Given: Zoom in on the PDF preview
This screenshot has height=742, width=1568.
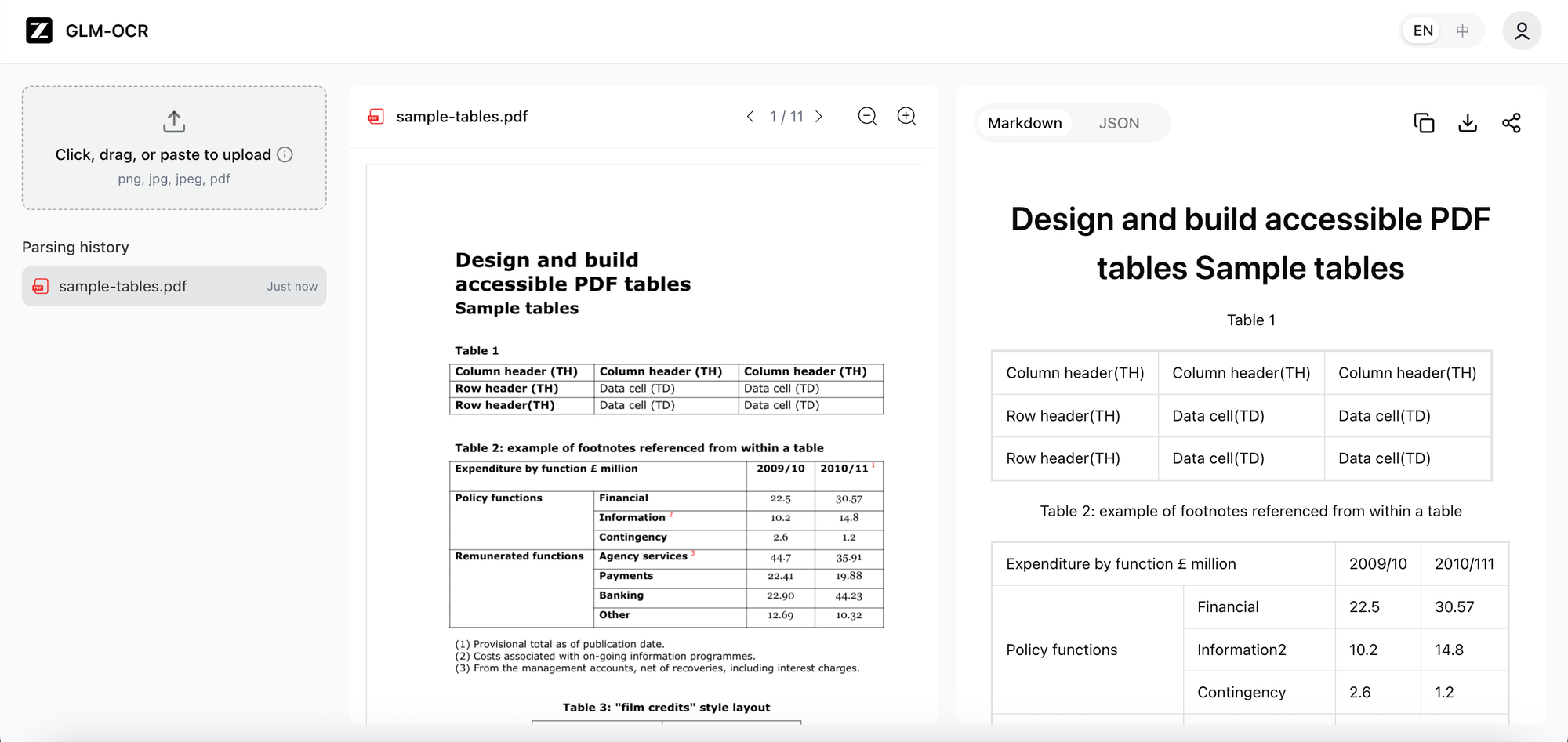Looking at the screenshot, I should 907,116.
